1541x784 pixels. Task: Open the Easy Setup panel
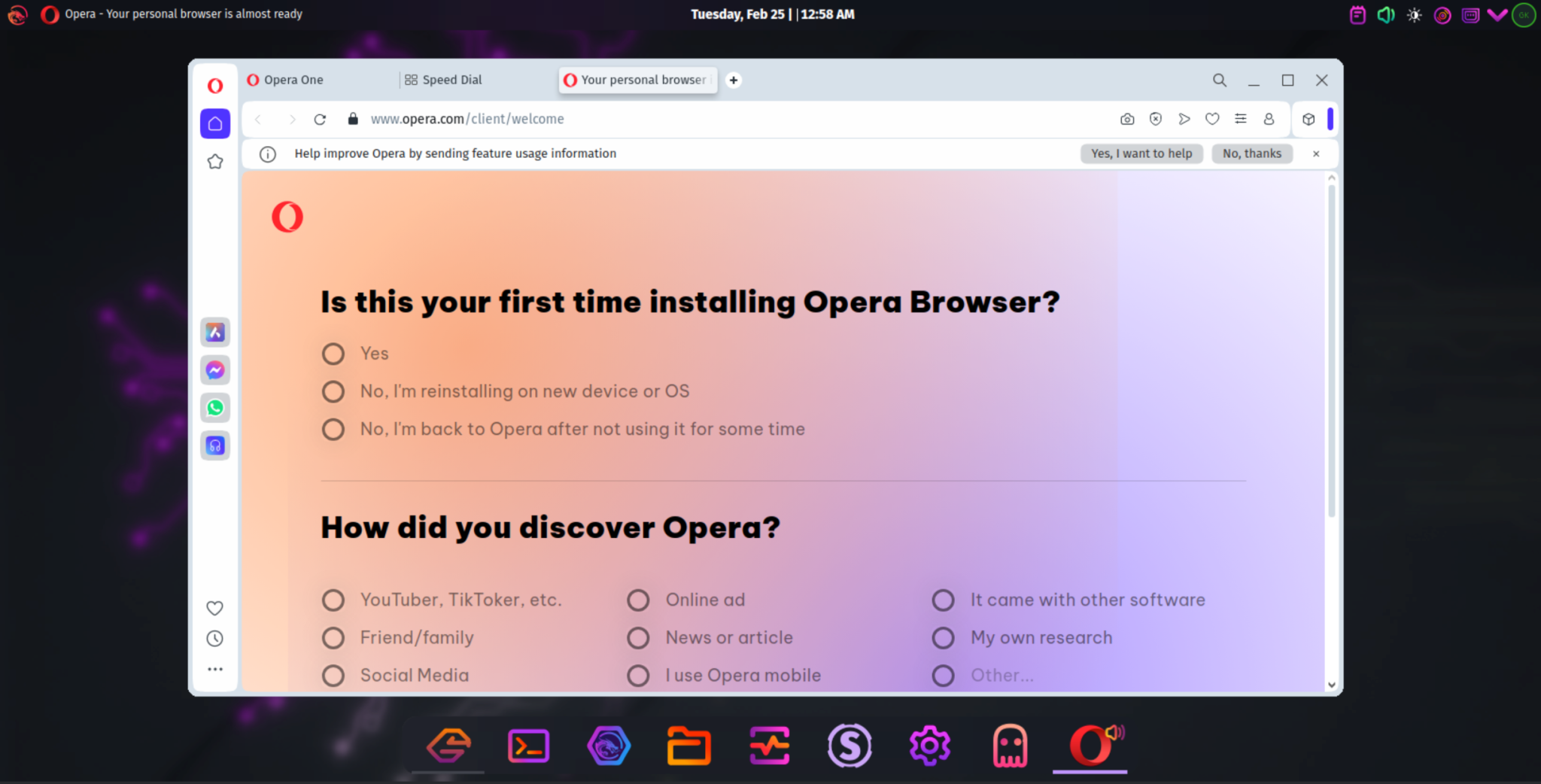click(x=1240, y=118)
